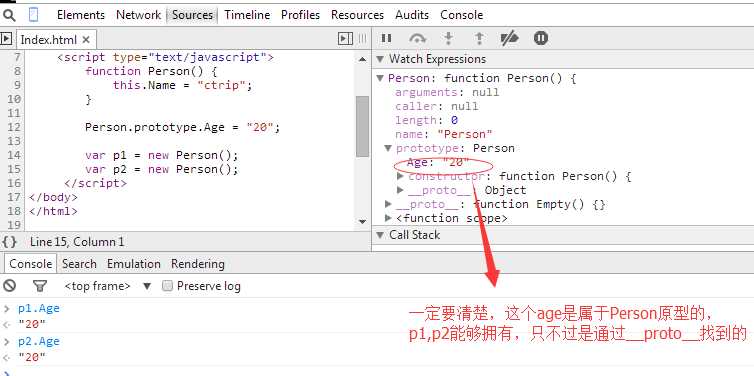Click the var p1 = new Person() line

(162, 155)
